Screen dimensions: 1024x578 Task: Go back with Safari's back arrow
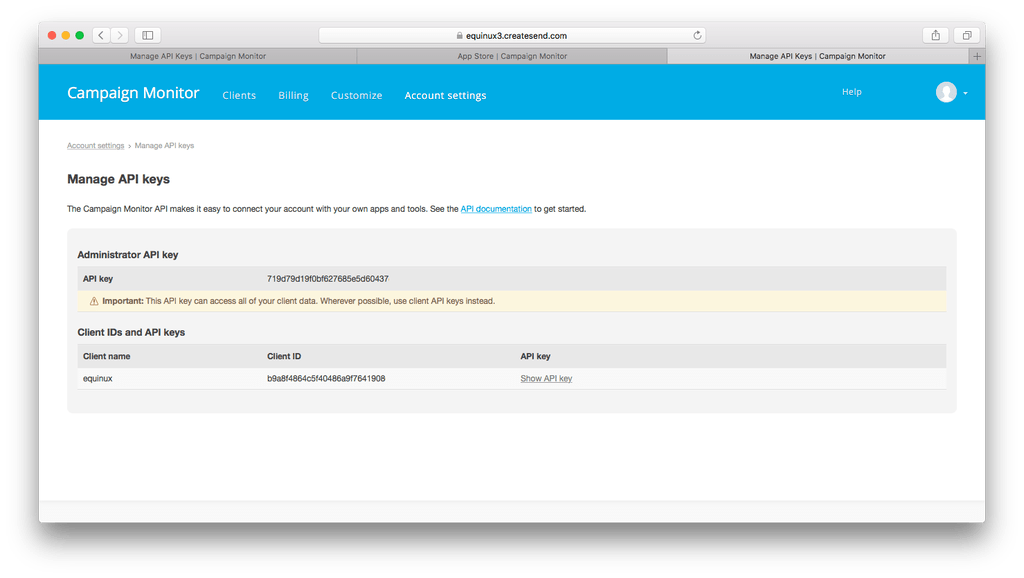pos(101,35)
